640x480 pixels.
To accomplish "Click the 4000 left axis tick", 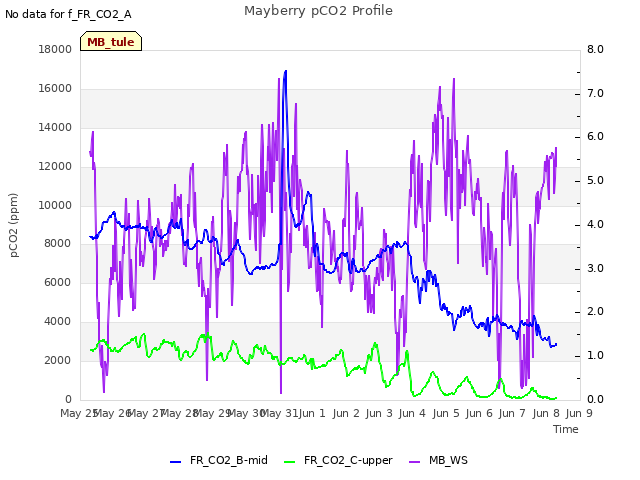I will tap(58, 322).
